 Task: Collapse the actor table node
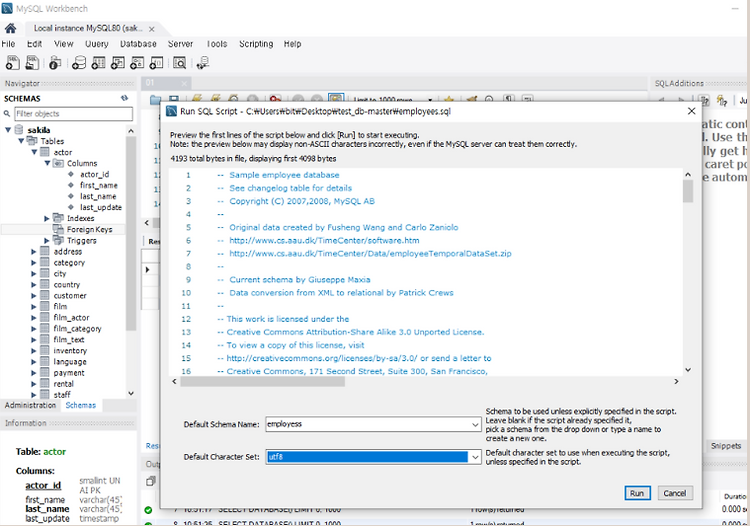[34, 152]
